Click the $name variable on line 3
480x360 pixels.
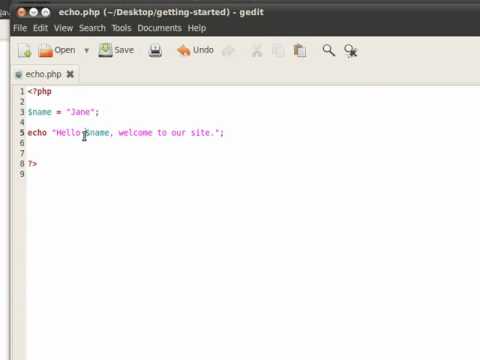[40, 112]
